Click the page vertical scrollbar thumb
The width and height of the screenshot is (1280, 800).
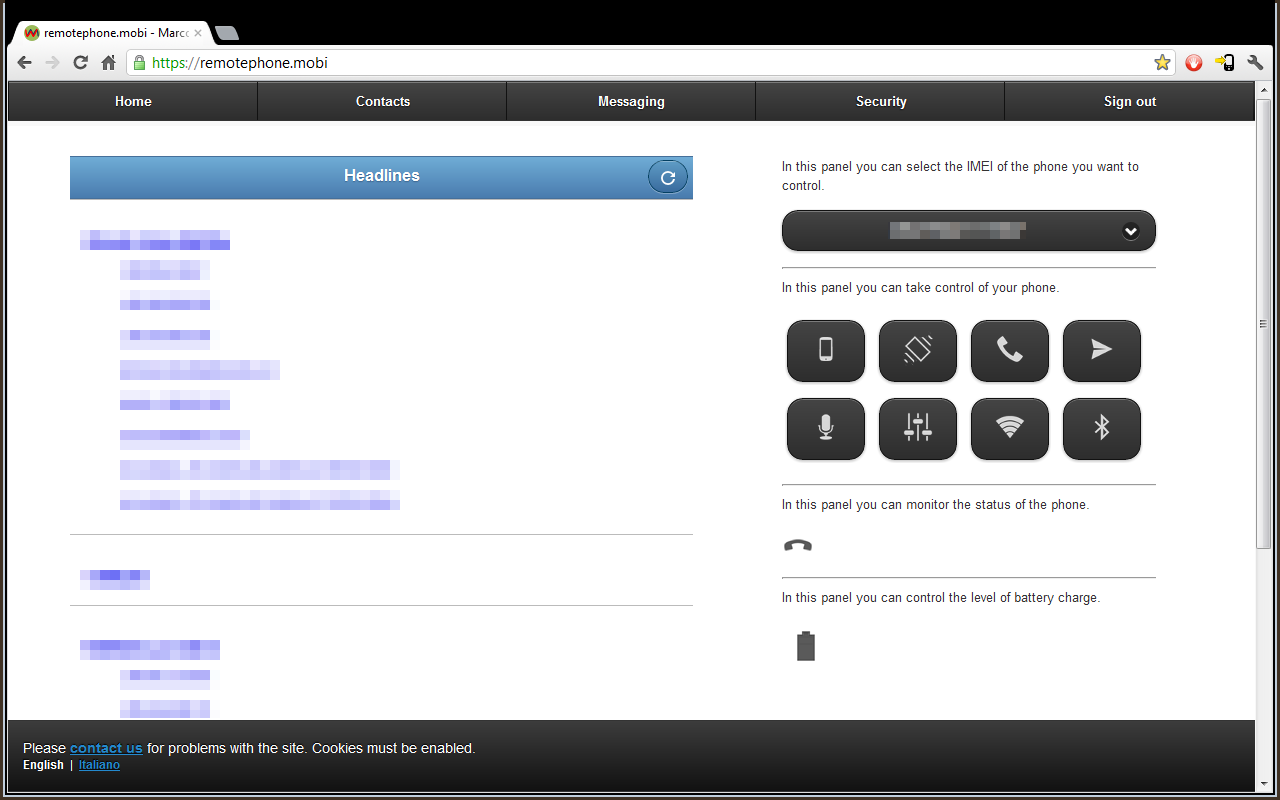point(1263,323)
